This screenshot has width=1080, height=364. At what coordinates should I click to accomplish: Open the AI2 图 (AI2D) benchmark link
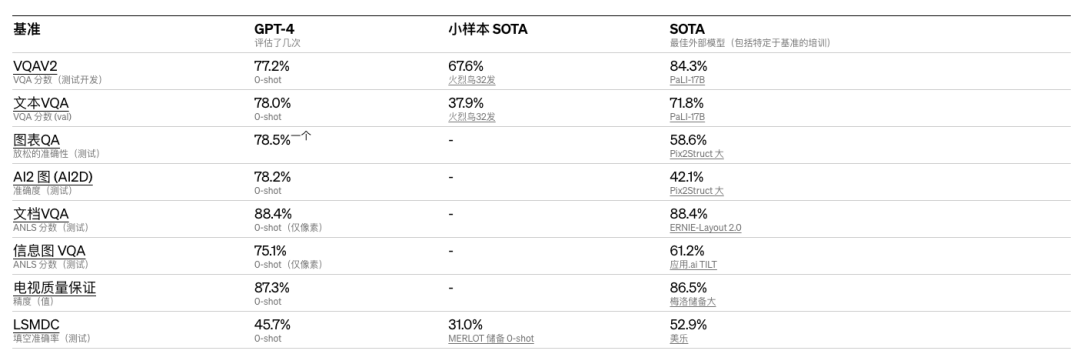coord(53,177)
